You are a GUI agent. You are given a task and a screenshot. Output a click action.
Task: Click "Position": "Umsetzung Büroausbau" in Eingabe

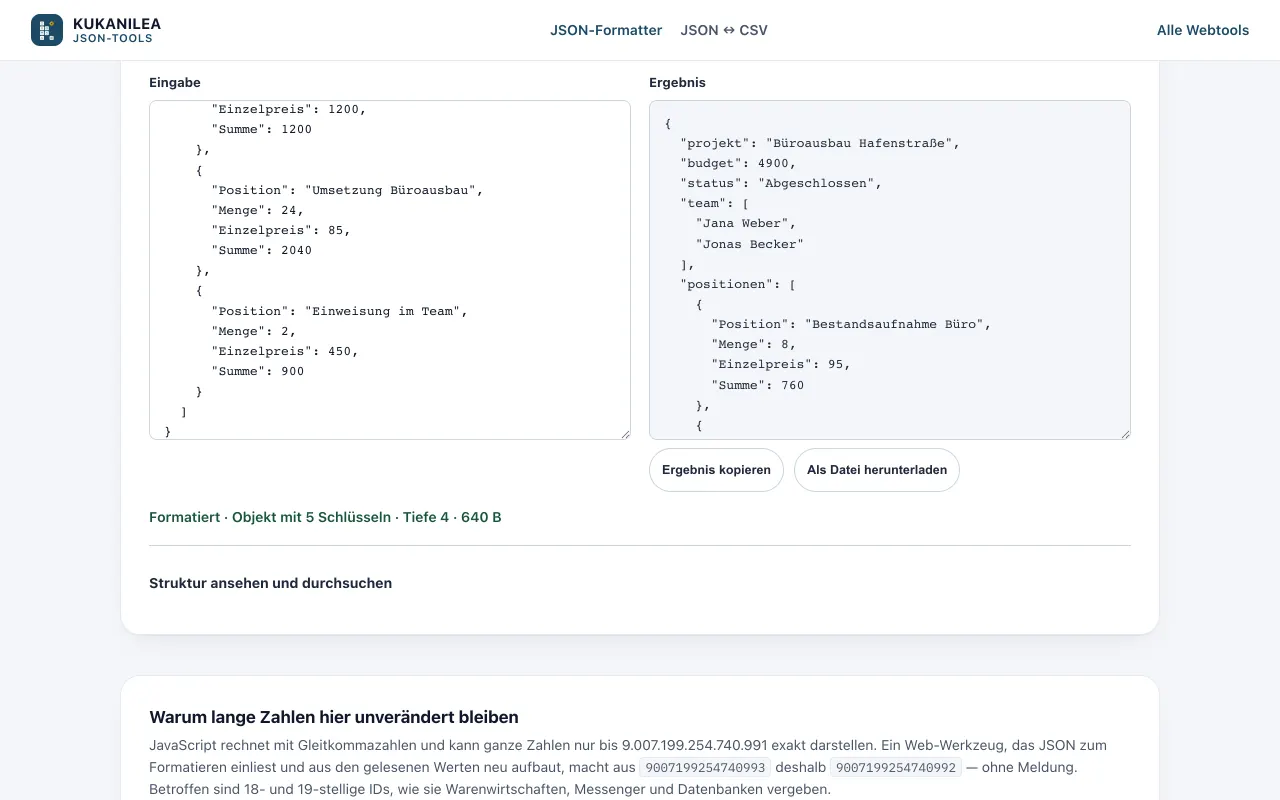[347, 190]
